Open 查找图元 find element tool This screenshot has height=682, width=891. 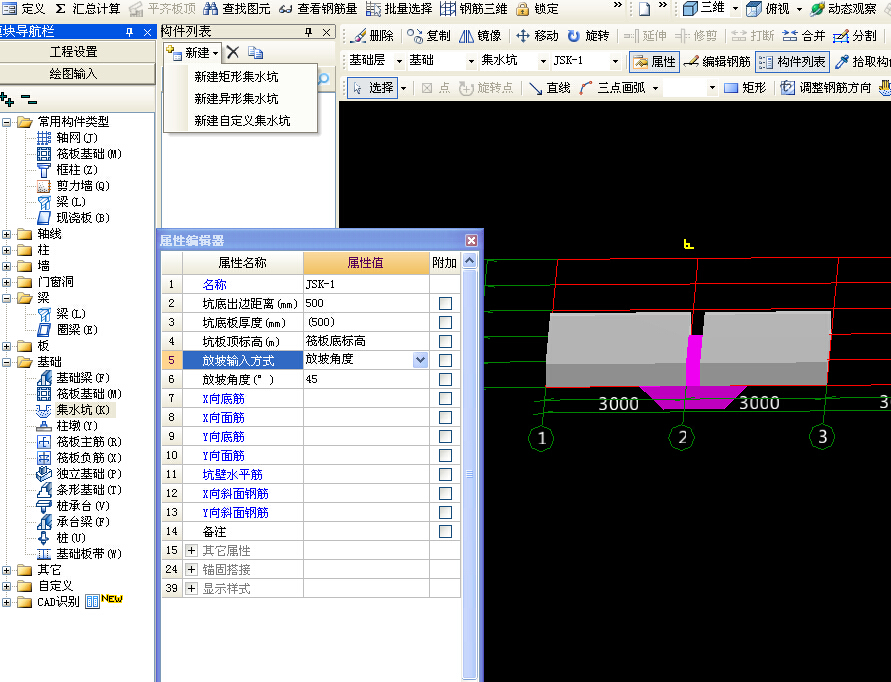tap(236, 9)
